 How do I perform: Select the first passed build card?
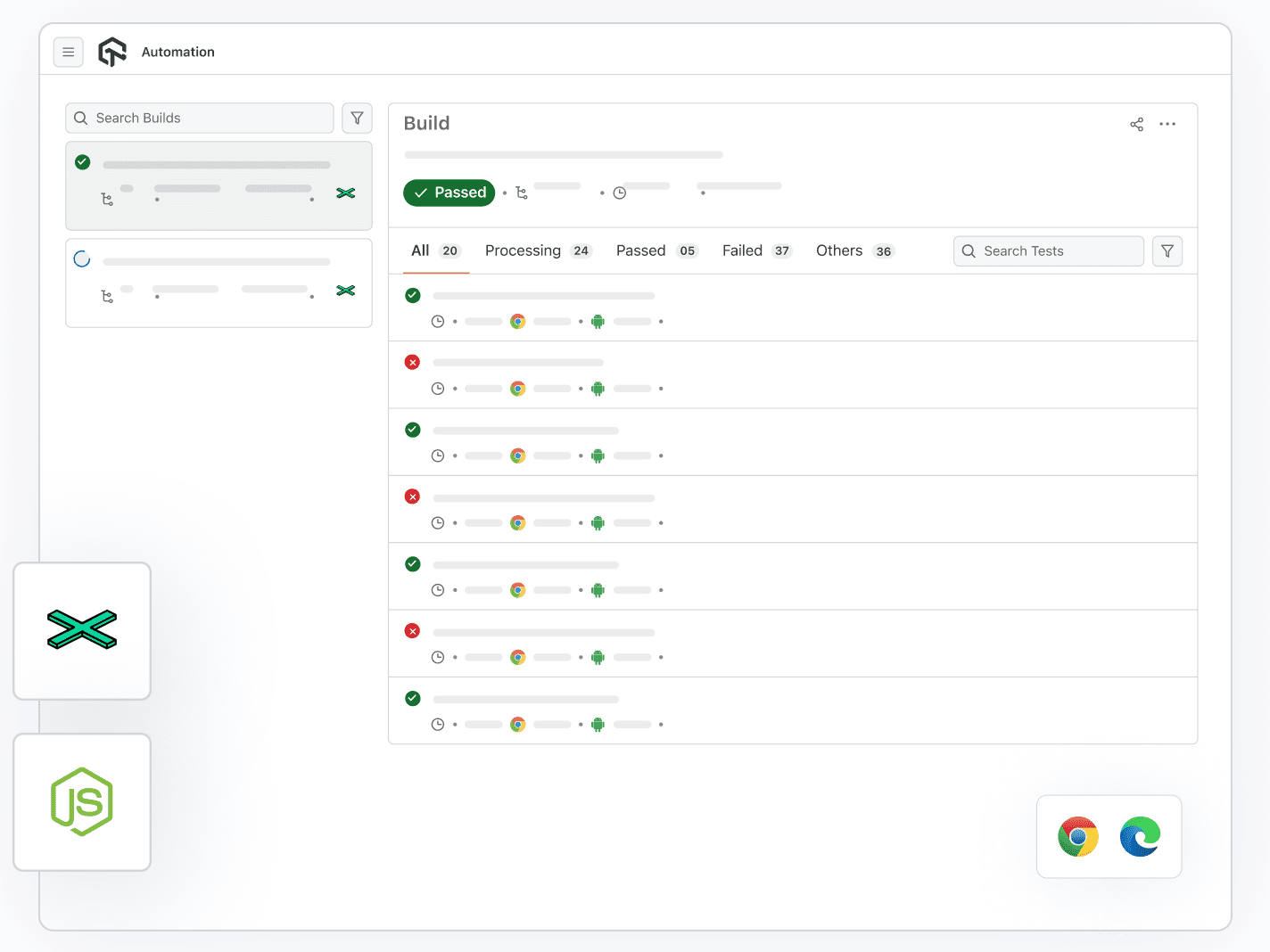219,185
